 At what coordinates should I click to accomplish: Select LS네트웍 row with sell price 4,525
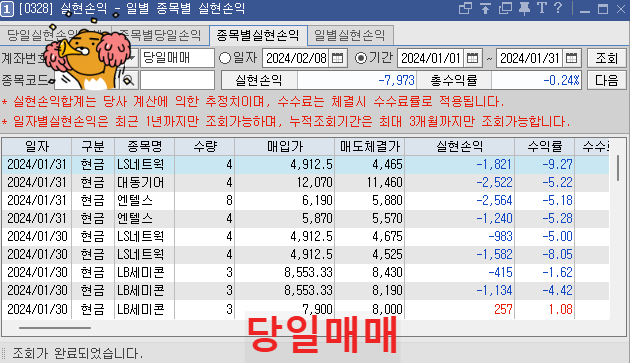click(305, 254)
